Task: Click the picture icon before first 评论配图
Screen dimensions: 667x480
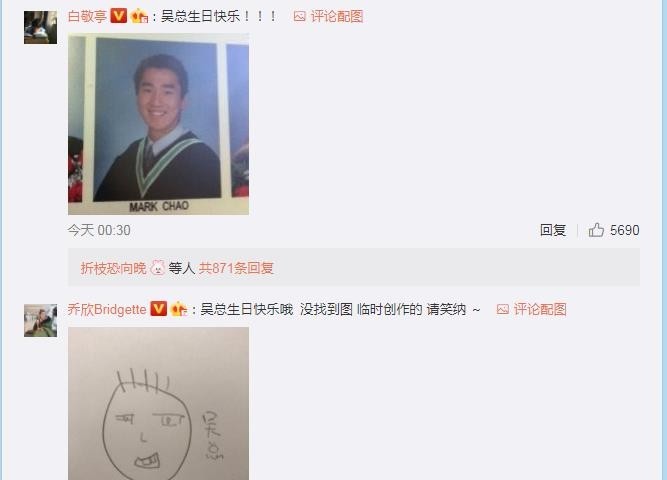Action: pyautogui.click(x=299, y=17)
